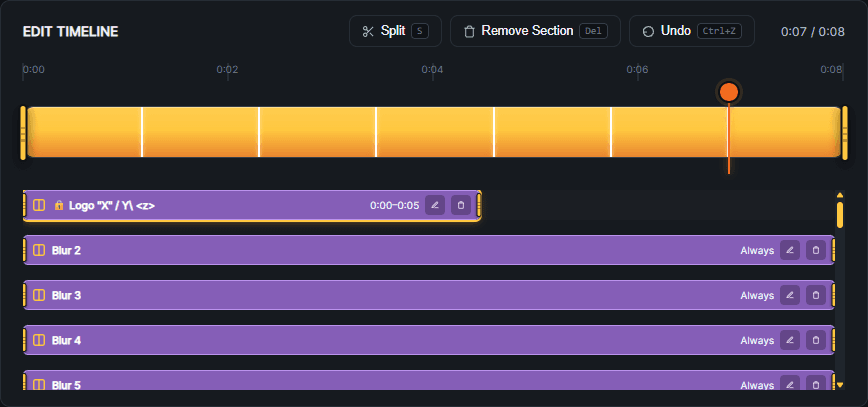Delete Blur 5 with its trash icon

tap(816, 383)
